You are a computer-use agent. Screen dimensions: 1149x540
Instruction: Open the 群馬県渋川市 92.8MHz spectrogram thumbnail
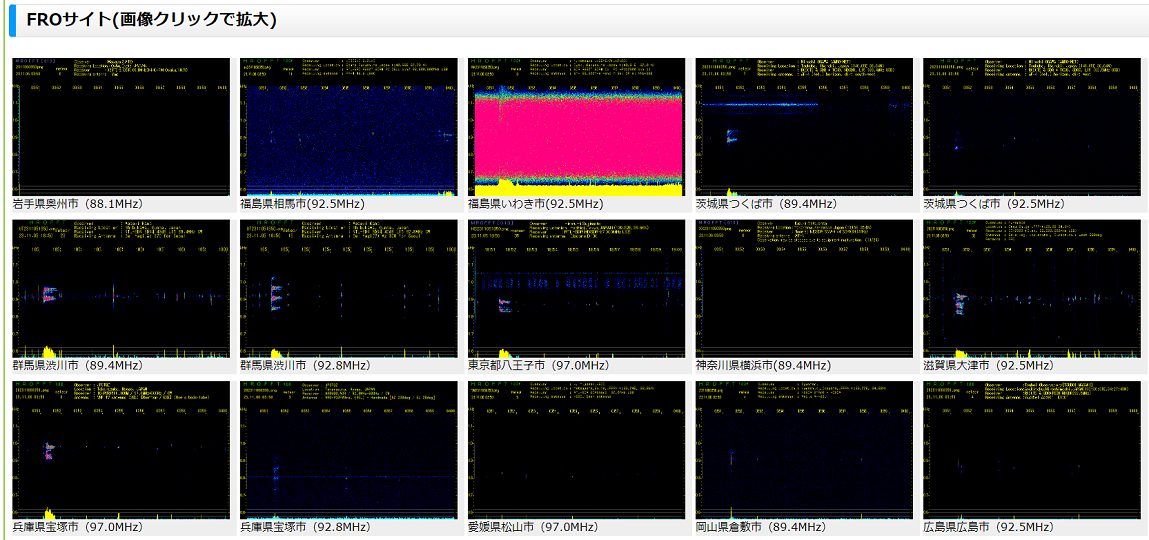coord(348,289)
